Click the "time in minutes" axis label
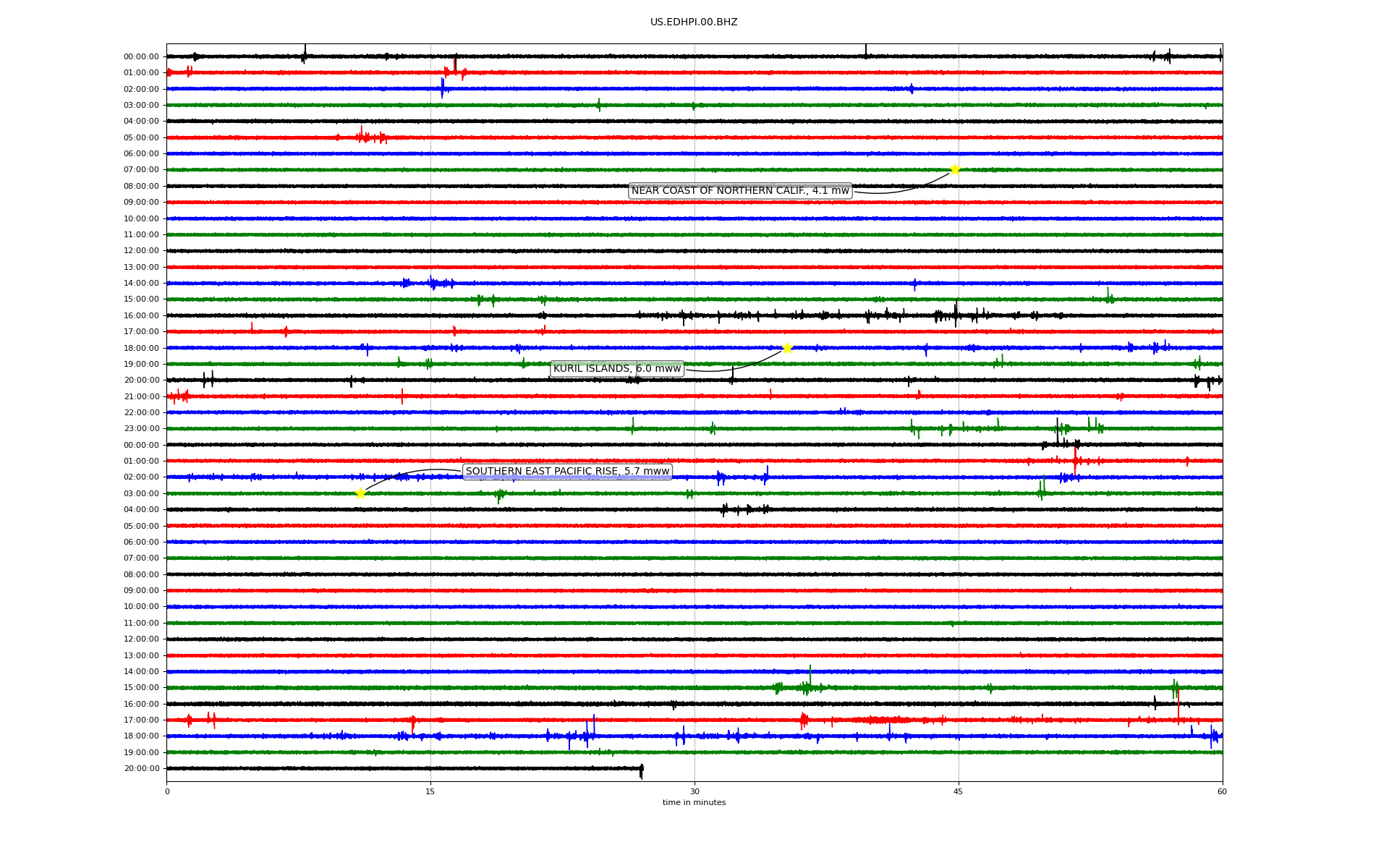The width and height of the screenshot is (1389, 868). [694, 803]
